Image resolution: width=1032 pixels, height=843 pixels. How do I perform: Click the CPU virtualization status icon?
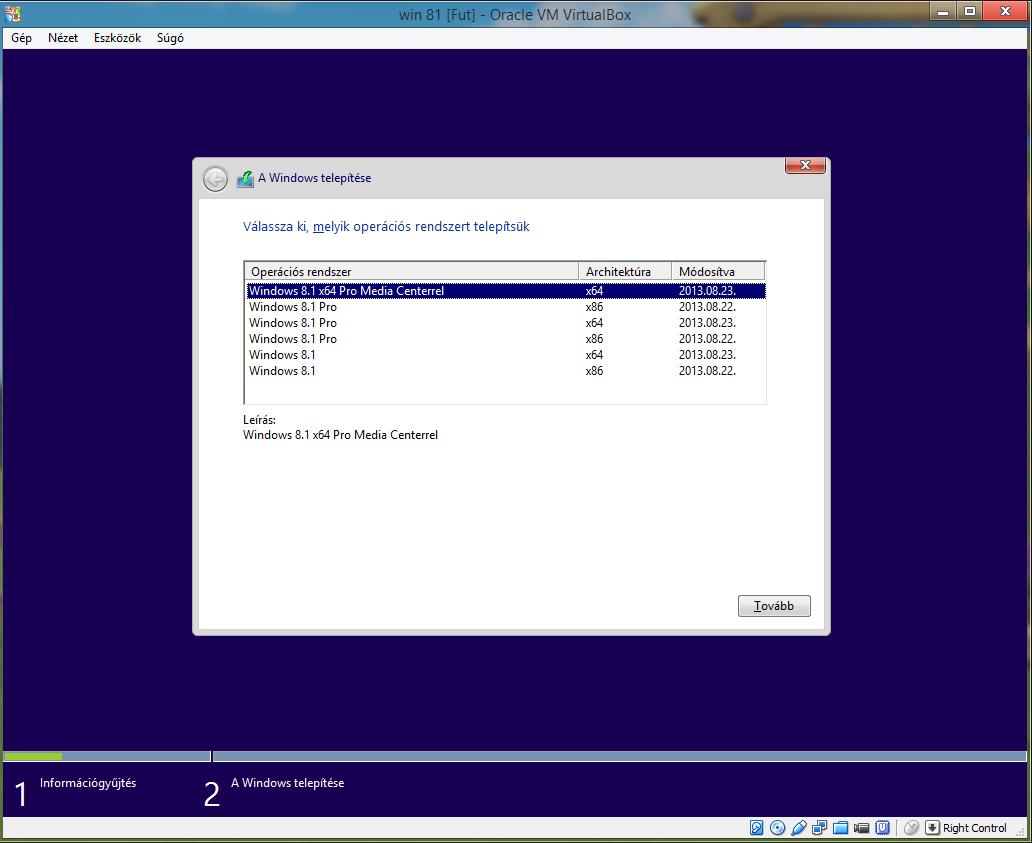(883, 827)
